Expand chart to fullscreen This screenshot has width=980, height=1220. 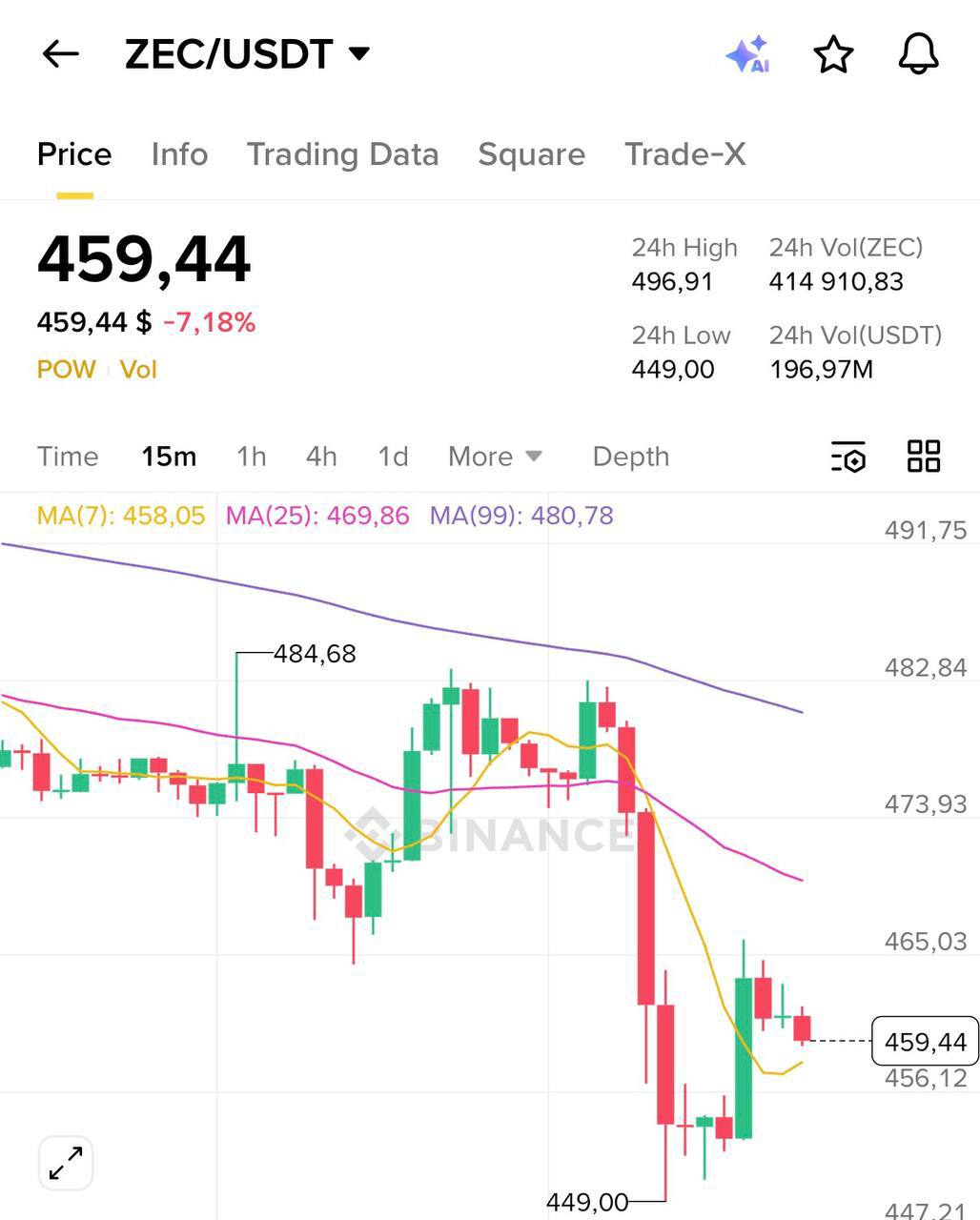coord(66,1163)
